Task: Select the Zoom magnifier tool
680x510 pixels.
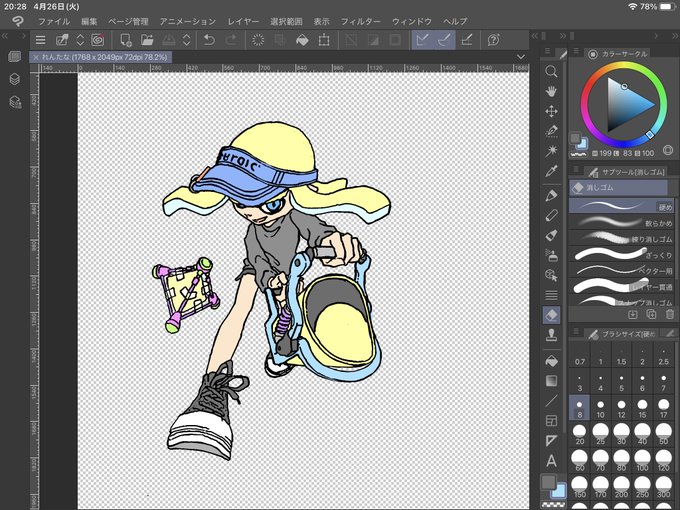Action: tap(551, 72)
